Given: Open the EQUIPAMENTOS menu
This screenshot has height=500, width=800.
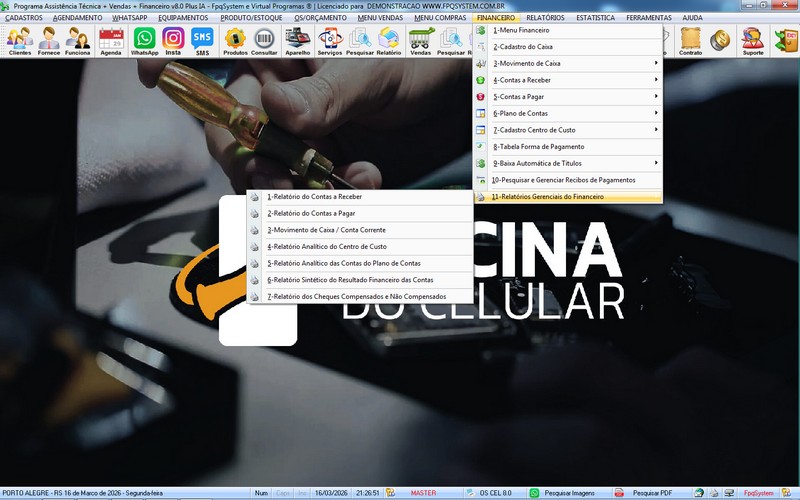Looking at the screenshot, I should coord(183,18).
